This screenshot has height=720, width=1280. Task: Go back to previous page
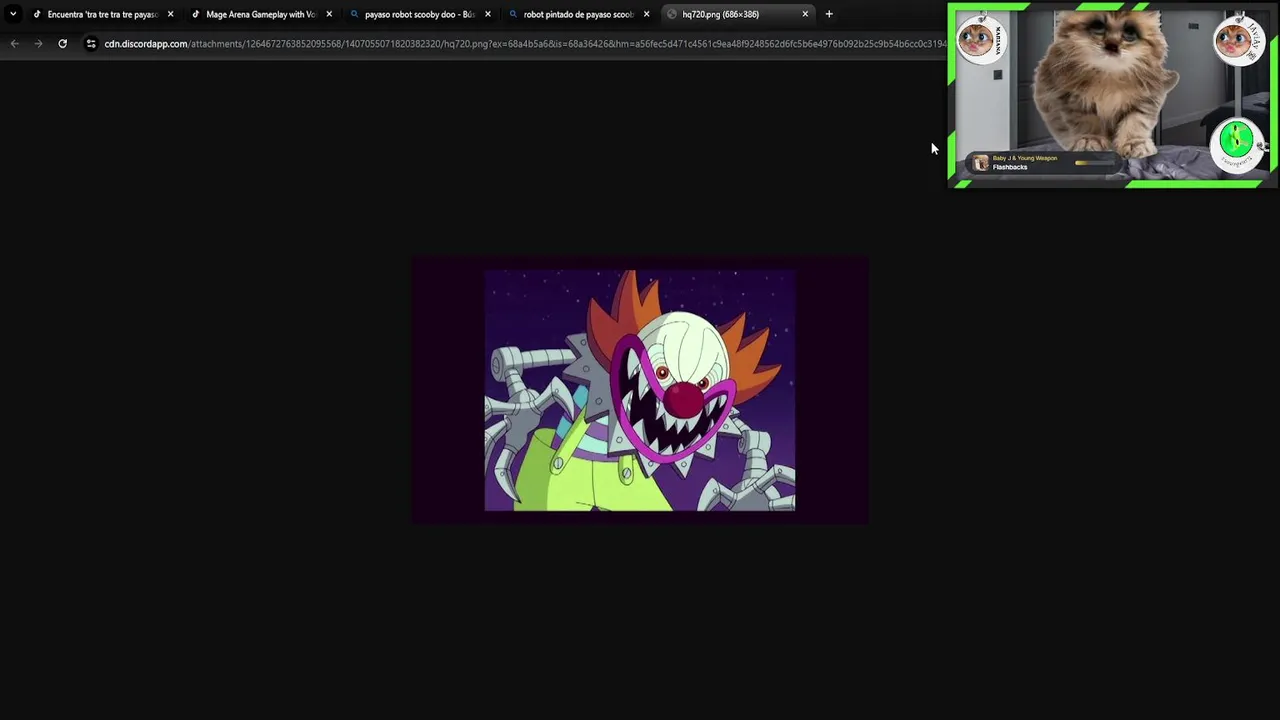point(14,44)
